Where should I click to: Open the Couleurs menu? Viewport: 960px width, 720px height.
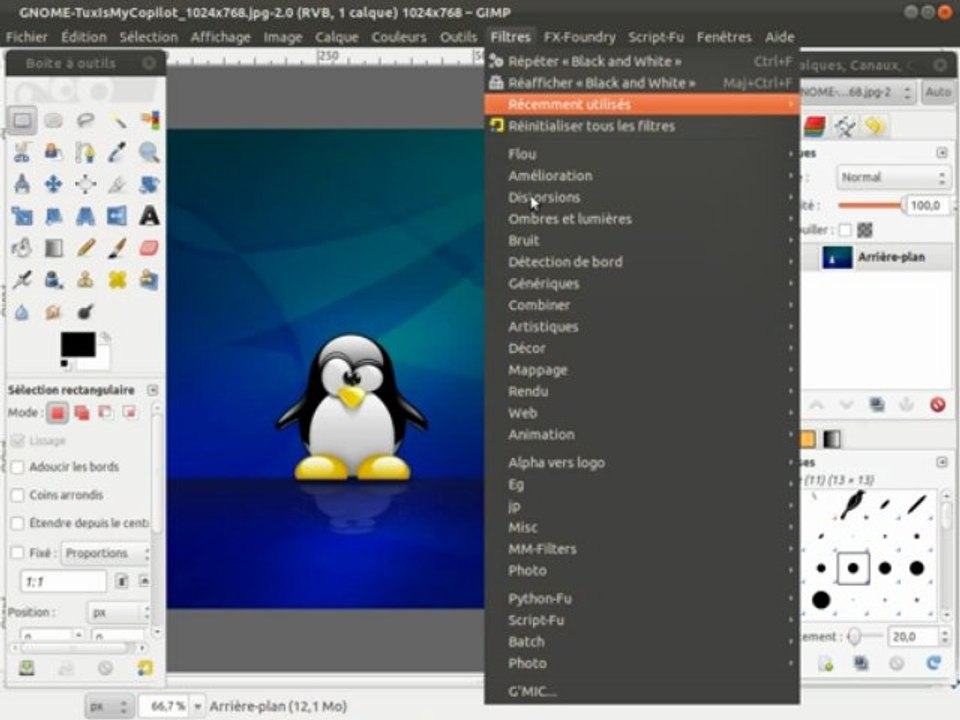pyautogui.click(x=399, y=37)
